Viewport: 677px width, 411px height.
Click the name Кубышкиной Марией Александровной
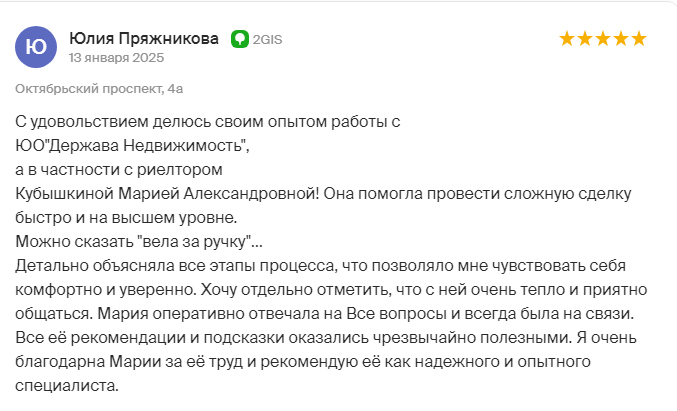tap(167, 194)
